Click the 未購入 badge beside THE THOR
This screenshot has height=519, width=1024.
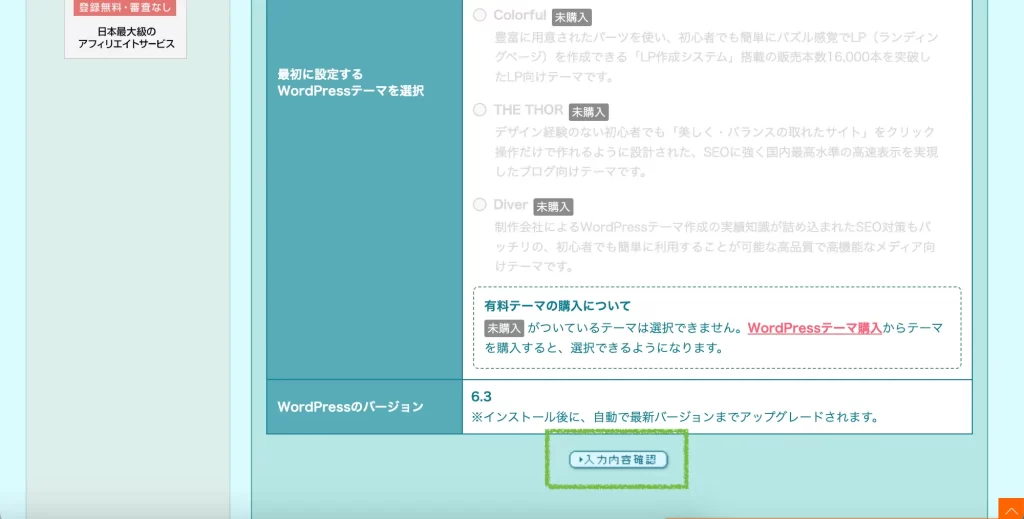pos(589,112)
